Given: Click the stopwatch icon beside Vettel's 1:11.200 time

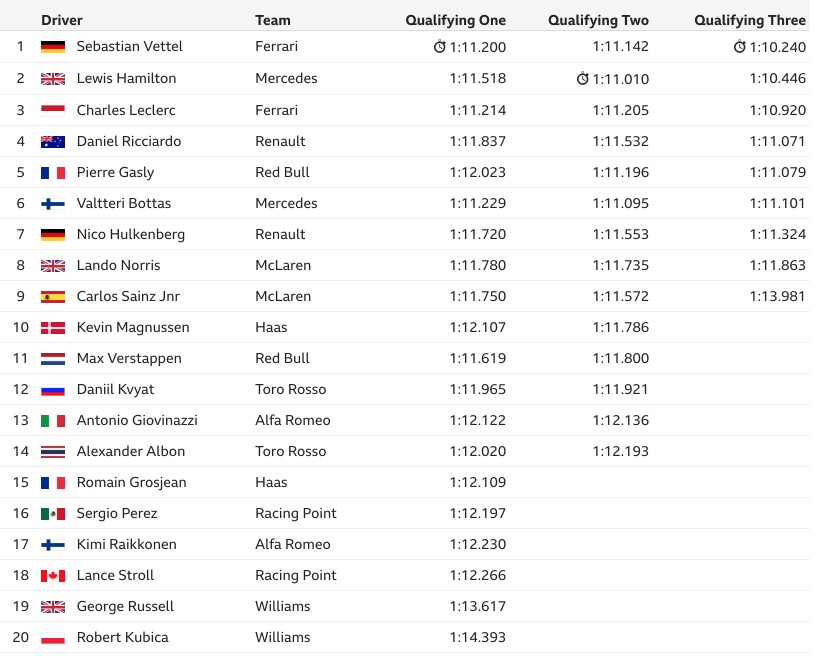Looking at the screenshot, I should click(x=439, y=47).
